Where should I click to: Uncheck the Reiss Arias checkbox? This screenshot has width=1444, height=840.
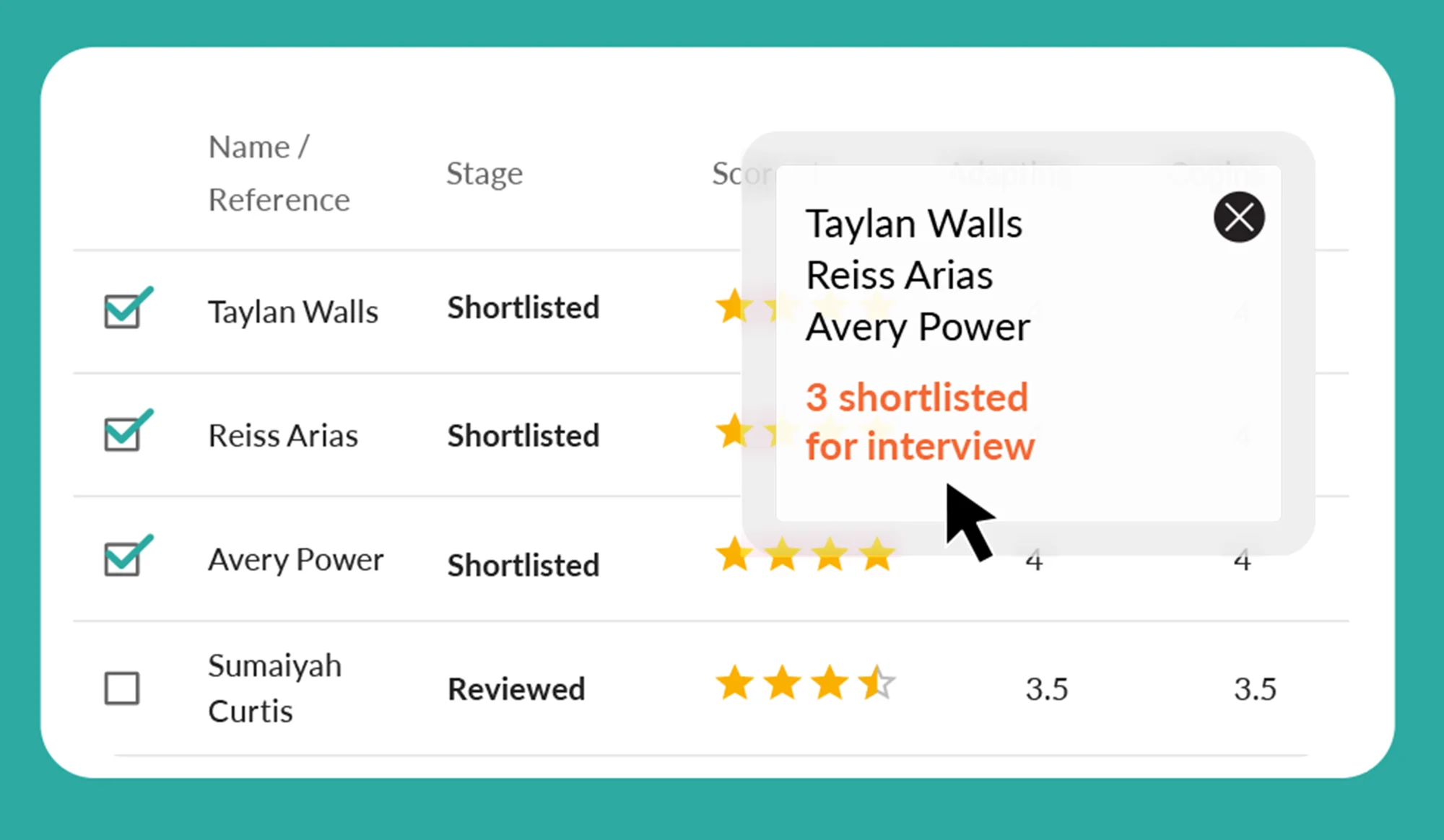[x=122, y=434]
